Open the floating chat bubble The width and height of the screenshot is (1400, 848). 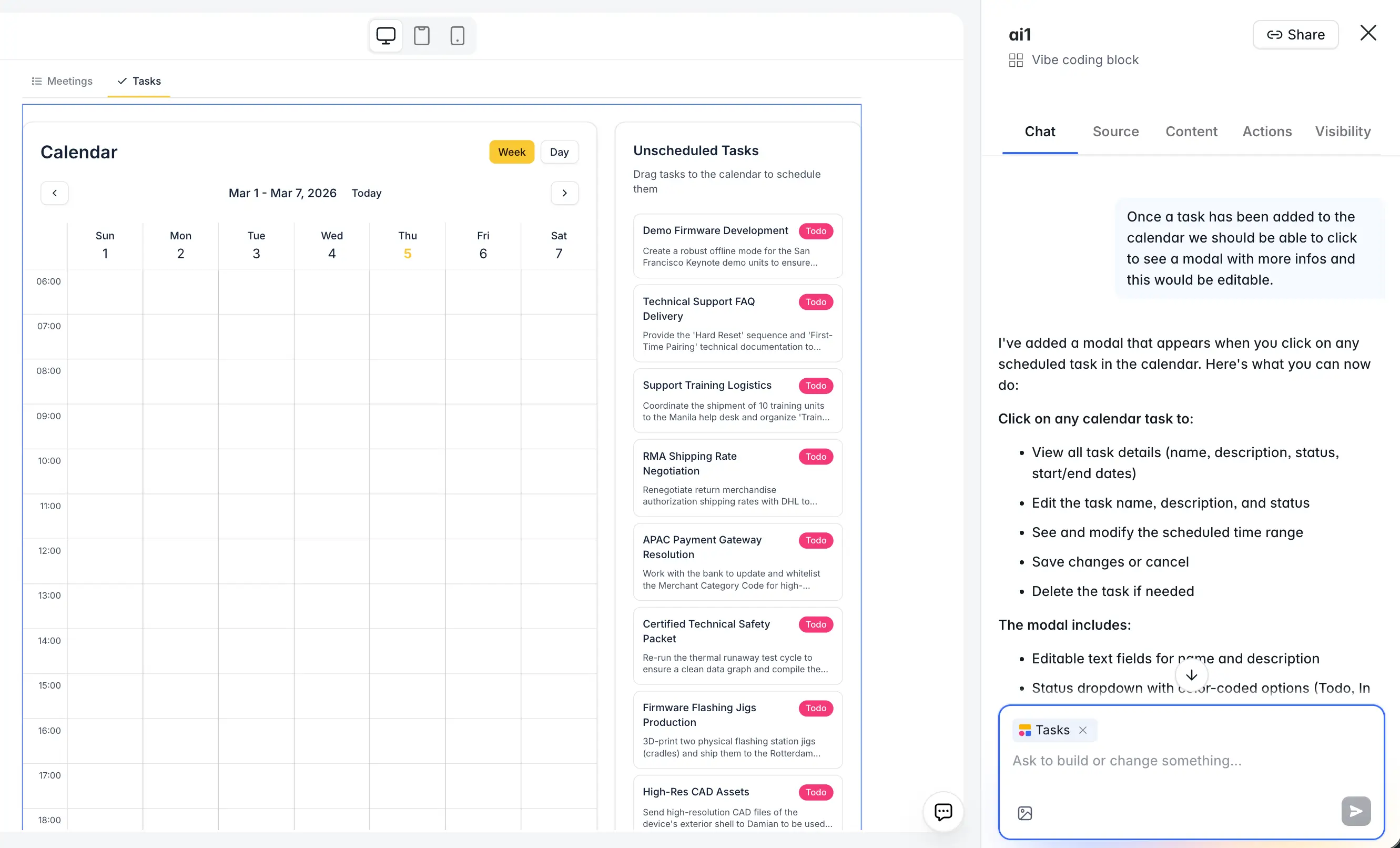pos(942,812)
